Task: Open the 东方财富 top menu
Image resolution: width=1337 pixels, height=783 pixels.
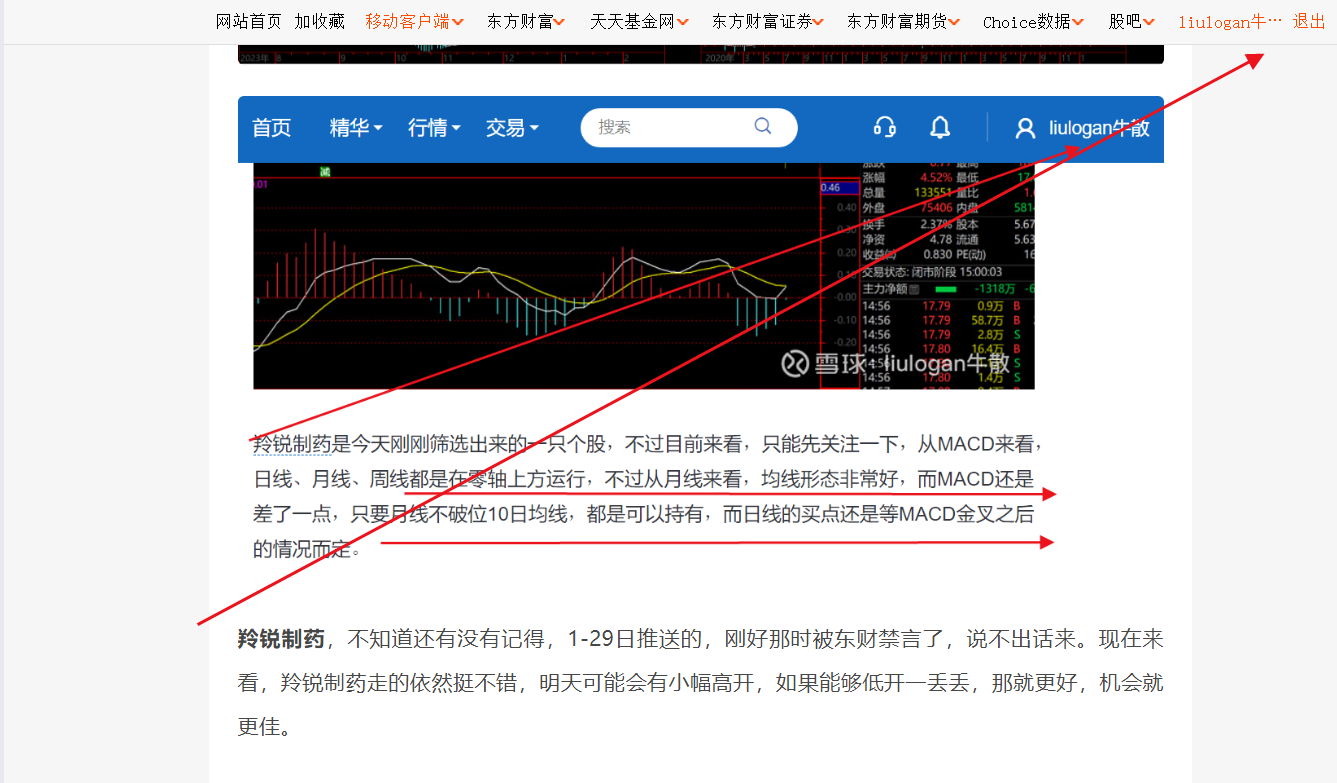Action: [526, 21]
